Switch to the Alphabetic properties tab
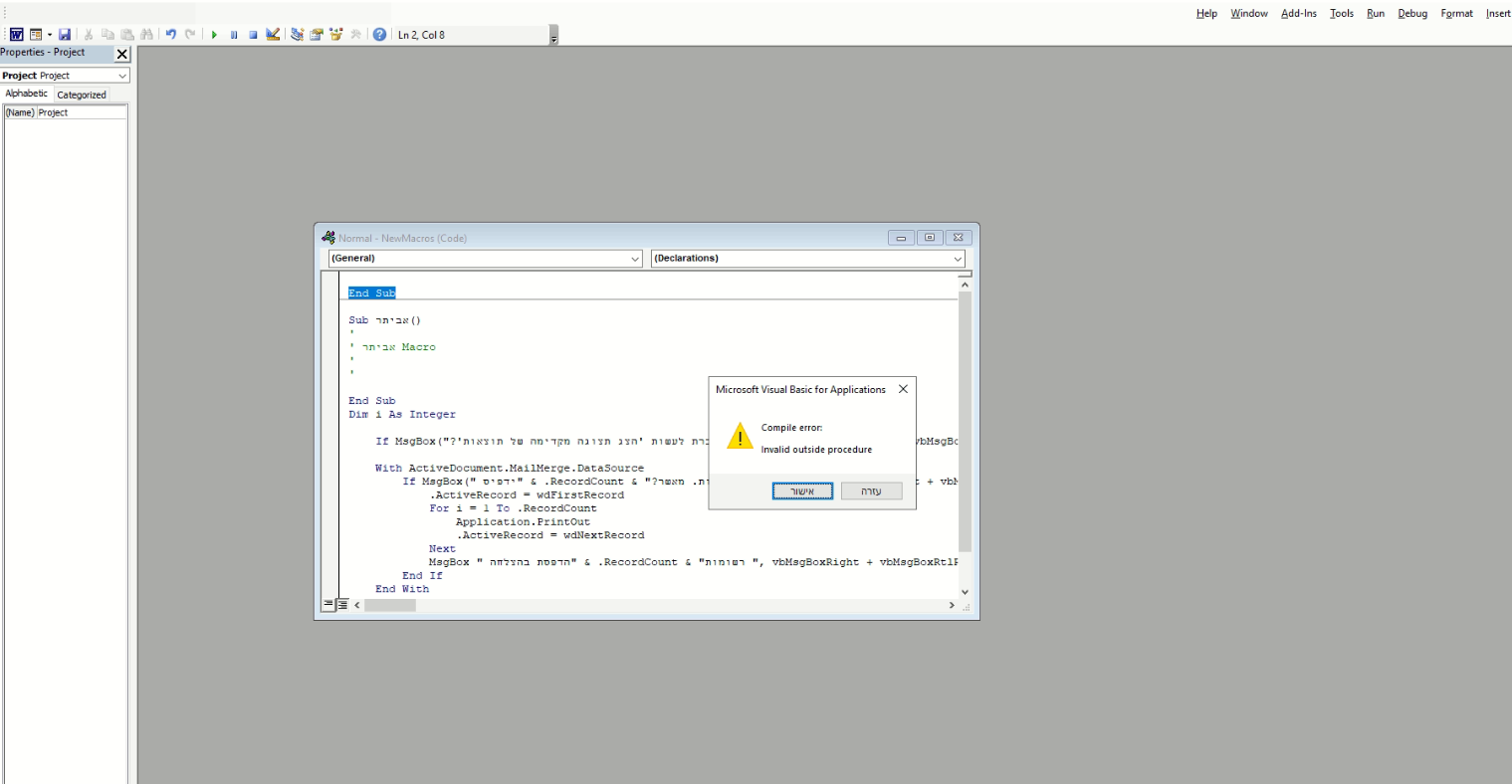Viewport: 1512px width, 784px height. point(27,94)
